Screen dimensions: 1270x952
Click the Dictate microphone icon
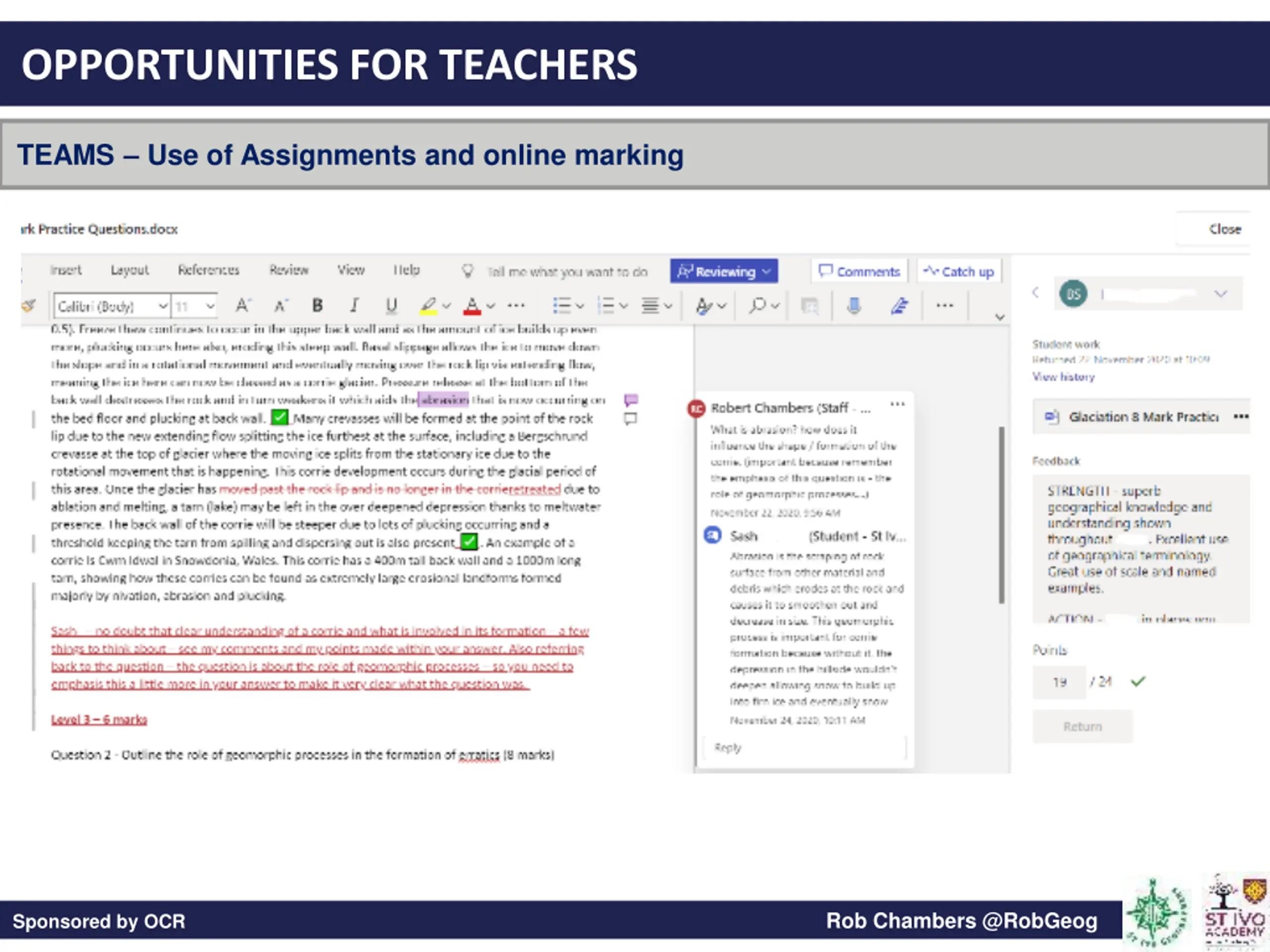click(x=854, y=305)
